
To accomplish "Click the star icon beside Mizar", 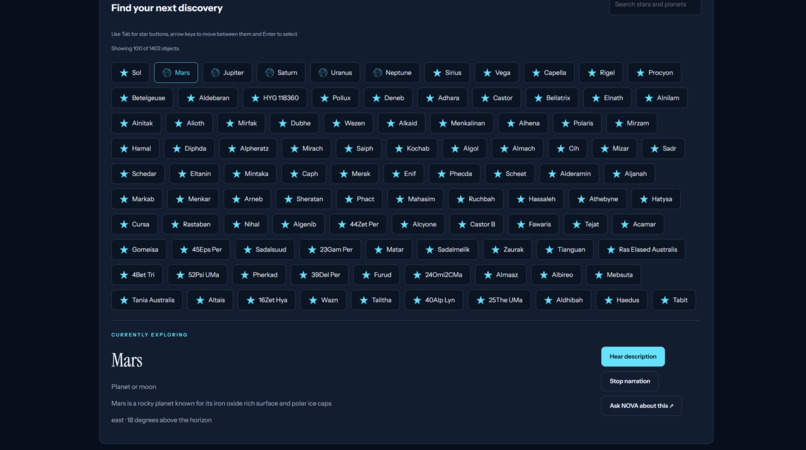I will point(604,148).
